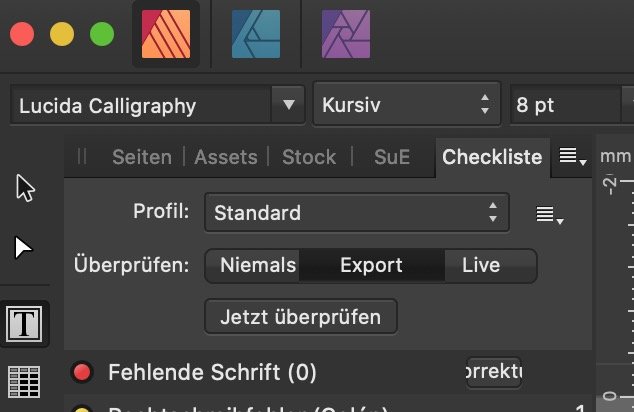Open the Profil Standard dropdown

coord(357,213)
